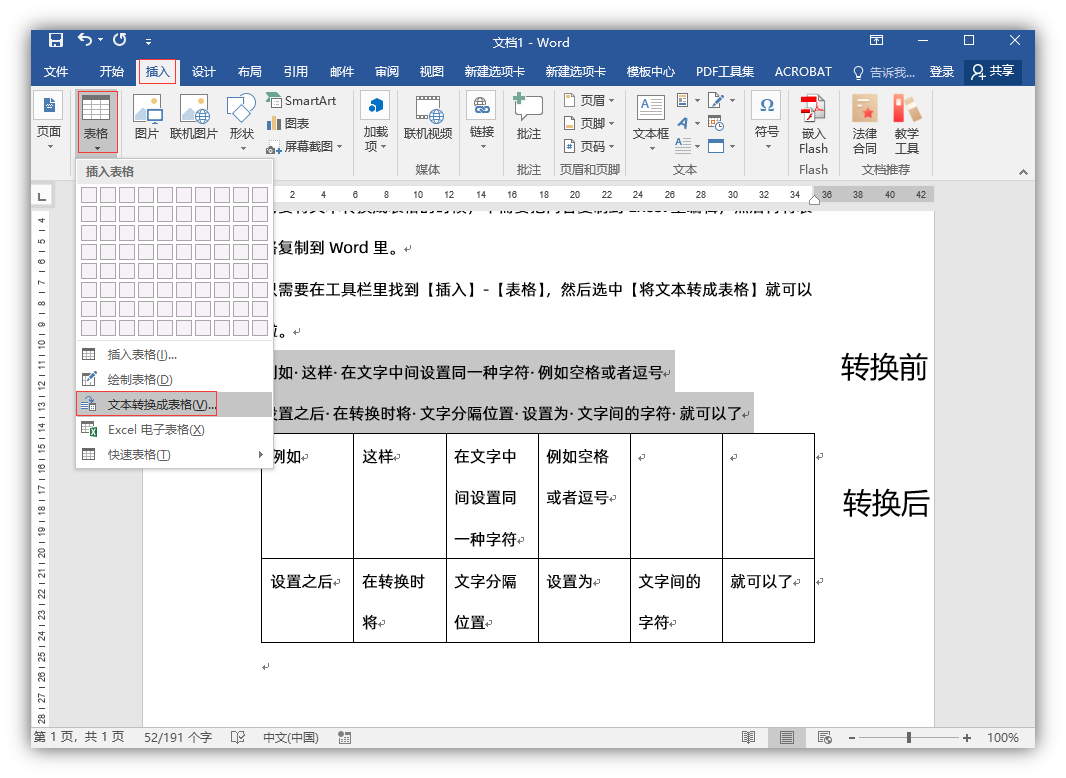Add a comment with 批注 icon

tap(528, 119)
